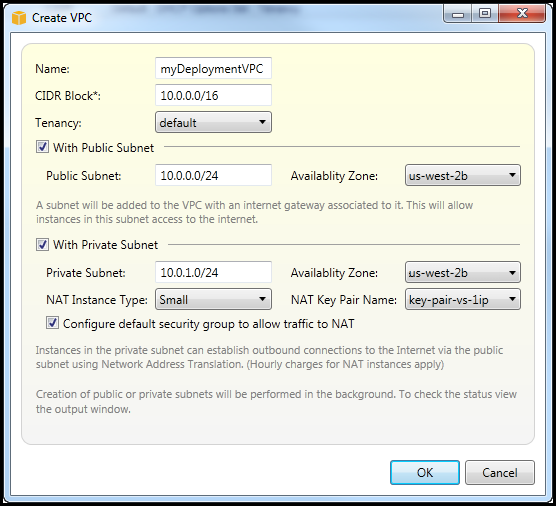The image size is (556, 506).
Task: Disable Configure default security group for NAT
Action: pyautogui.click(x=52, y=323)
